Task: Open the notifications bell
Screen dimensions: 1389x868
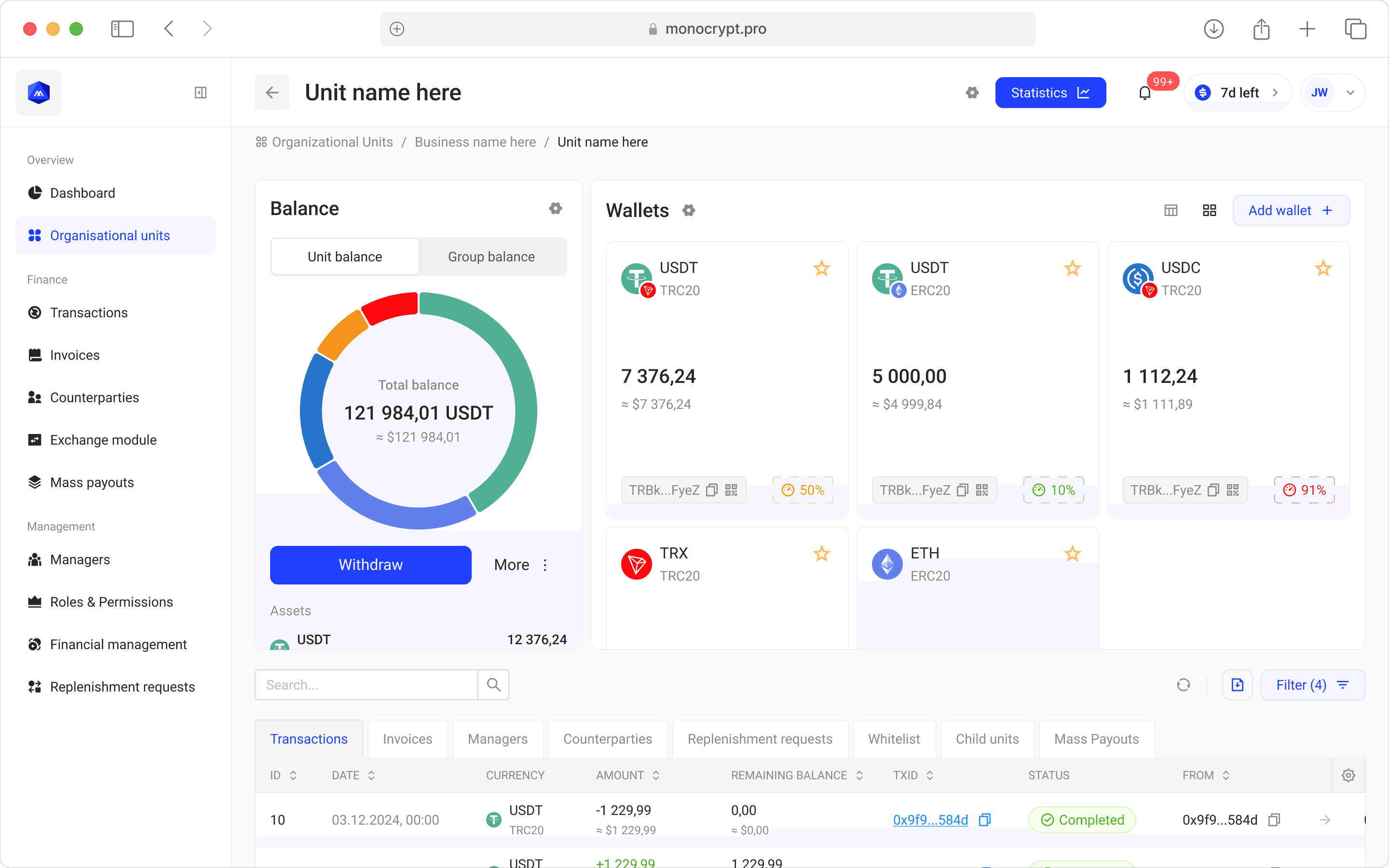Action: click(x=1144, y=93)
